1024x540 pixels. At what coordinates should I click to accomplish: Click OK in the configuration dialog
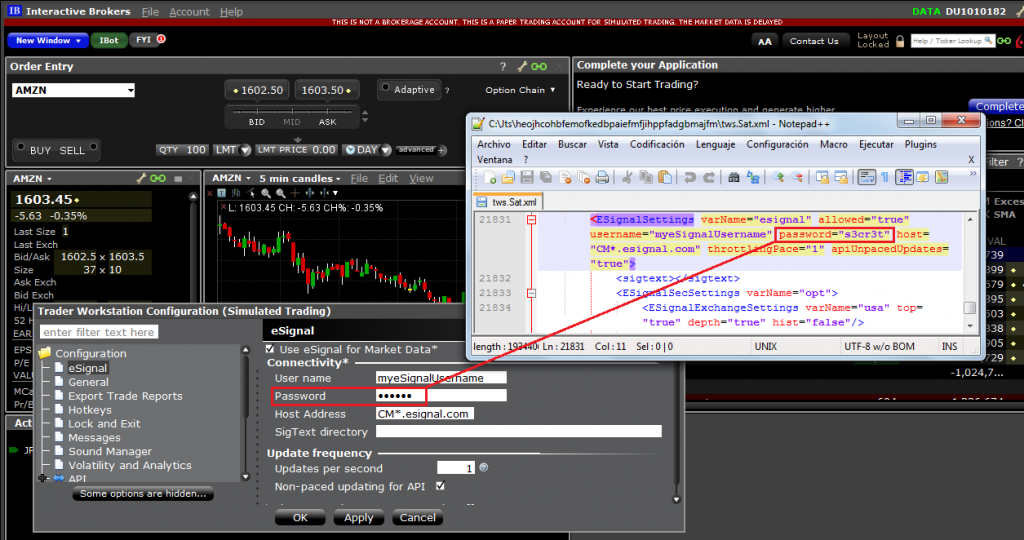[x=300, y=518]
